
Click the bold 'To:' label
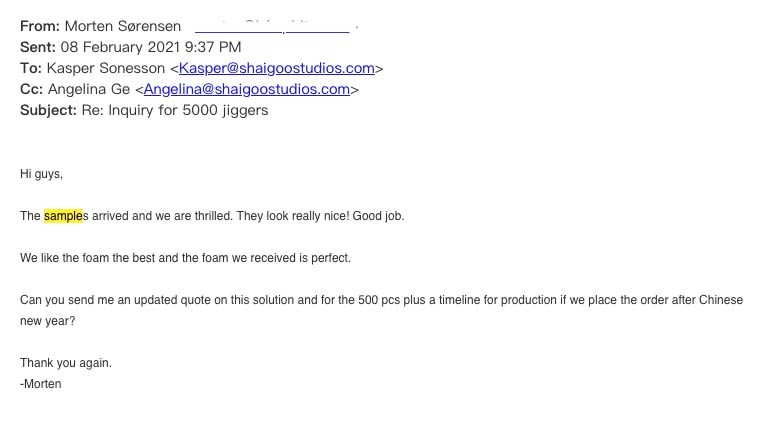(x=31, y=68)
